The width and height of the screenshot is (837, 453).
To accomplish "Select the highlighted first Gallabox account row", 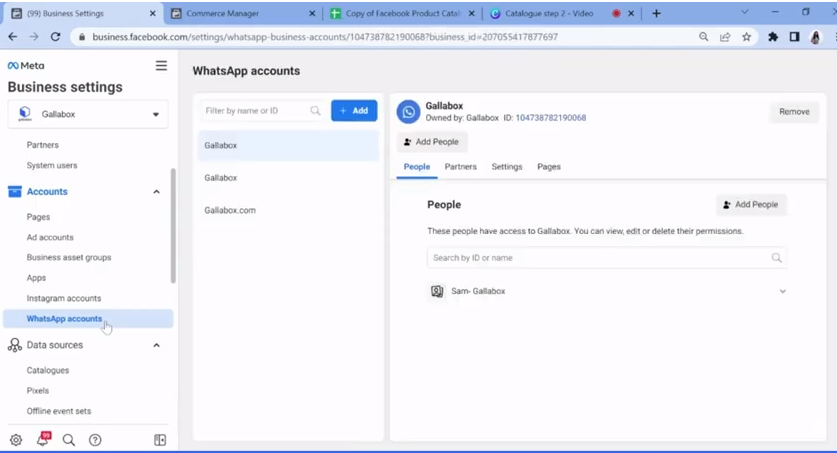I will point(288,145).
